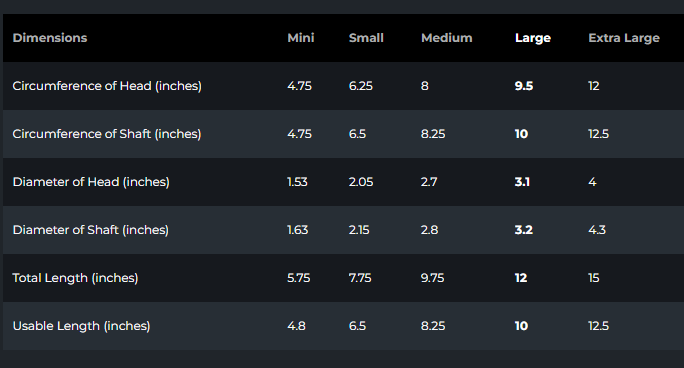684x368 pixels.
Task: Select the Extra Large column header
Action: coord(624,38)
